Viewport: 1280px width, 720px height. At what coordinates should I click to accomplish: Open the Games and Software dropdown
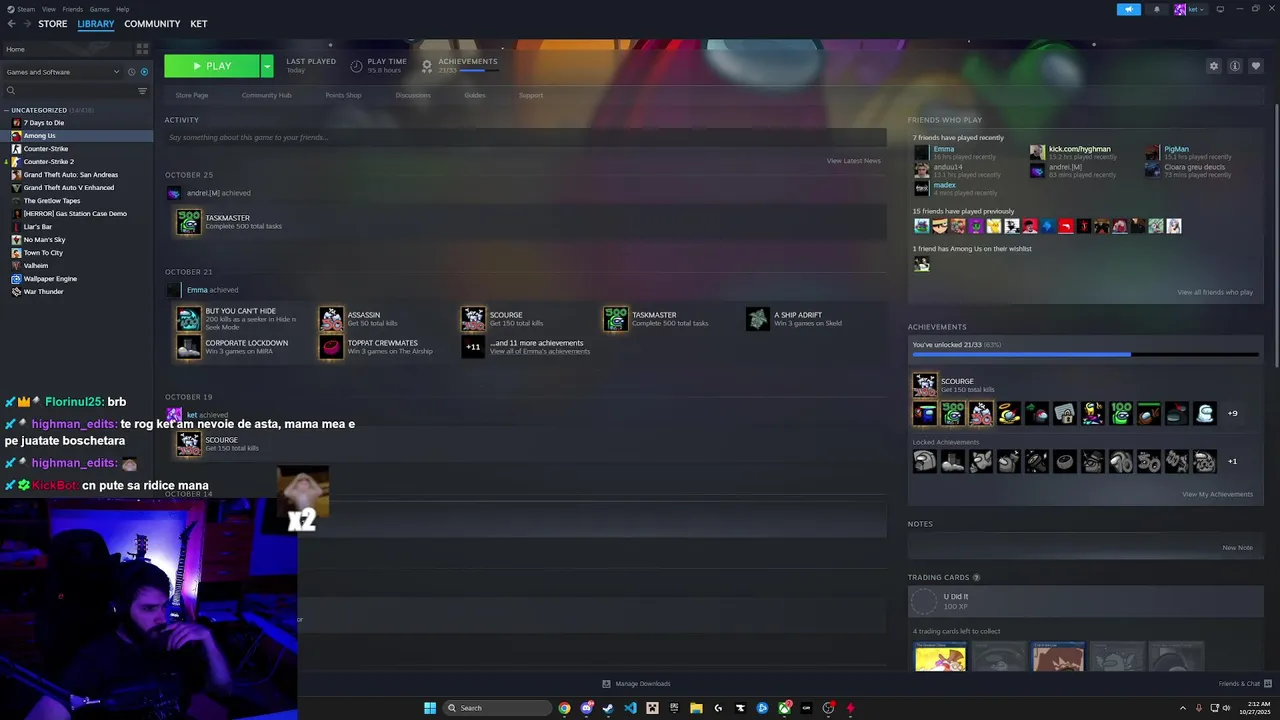(62, 72)
